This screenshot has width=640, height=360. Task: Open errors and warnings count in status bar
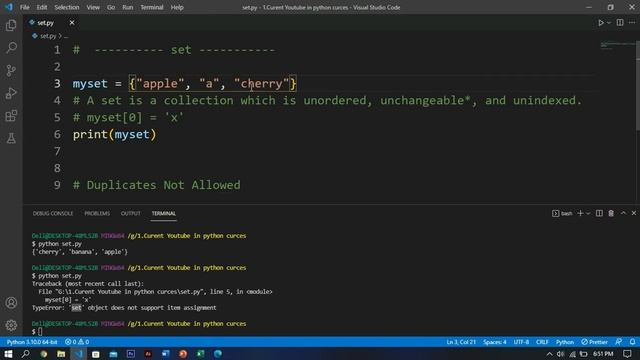pyautogui.click(x=77, y=342)
